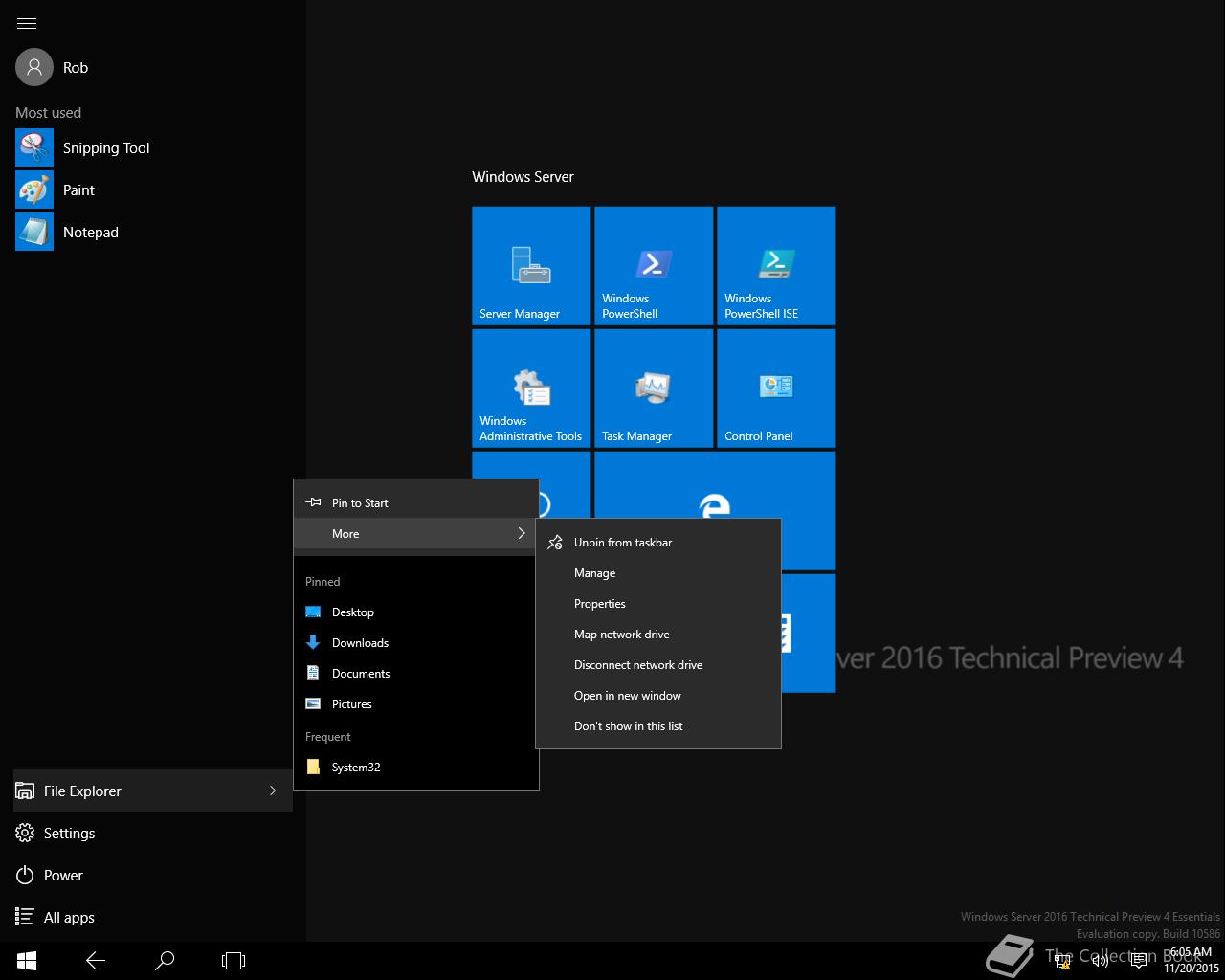Launch the Windows PowerShell tile
The image size is (1225, 980).
point(654,266)
